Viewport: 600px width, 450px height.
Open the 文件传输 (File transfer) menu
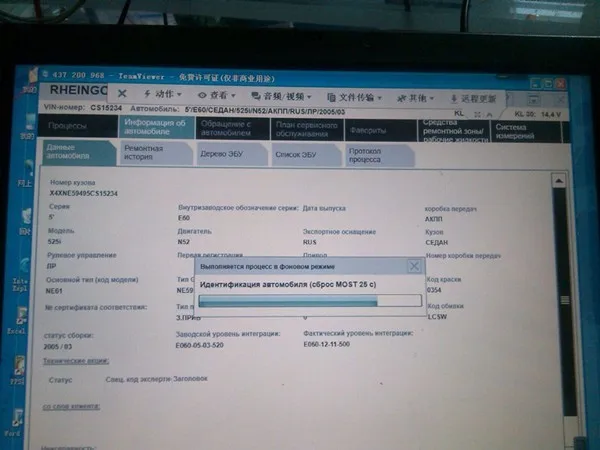355,98
